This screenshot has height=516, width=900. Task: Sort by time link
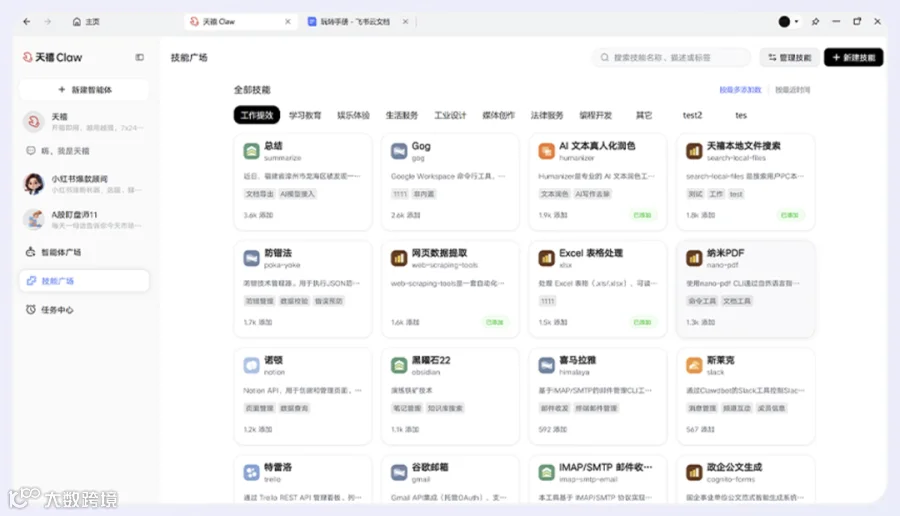[x=793, y=90]
